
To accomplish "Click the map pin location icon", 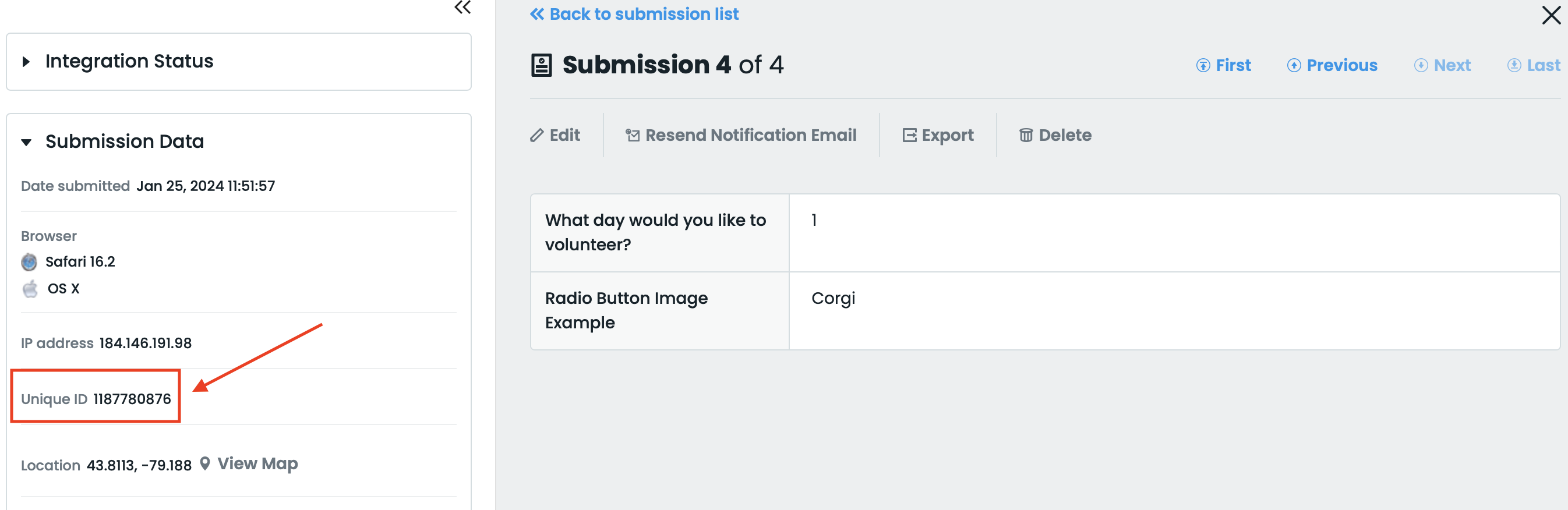I will [x=205, y=464].
